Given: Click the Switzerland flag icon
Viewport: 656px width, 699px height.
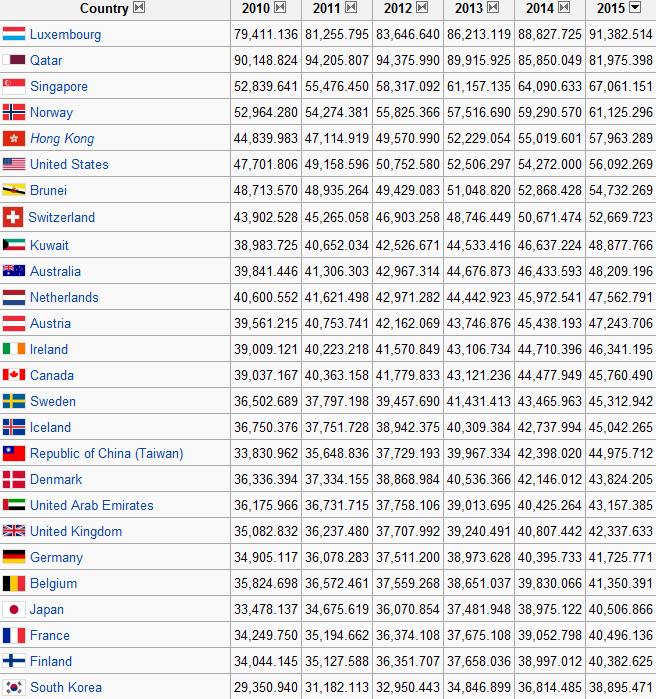Looking at the screenshot, I should pos(13,217).
